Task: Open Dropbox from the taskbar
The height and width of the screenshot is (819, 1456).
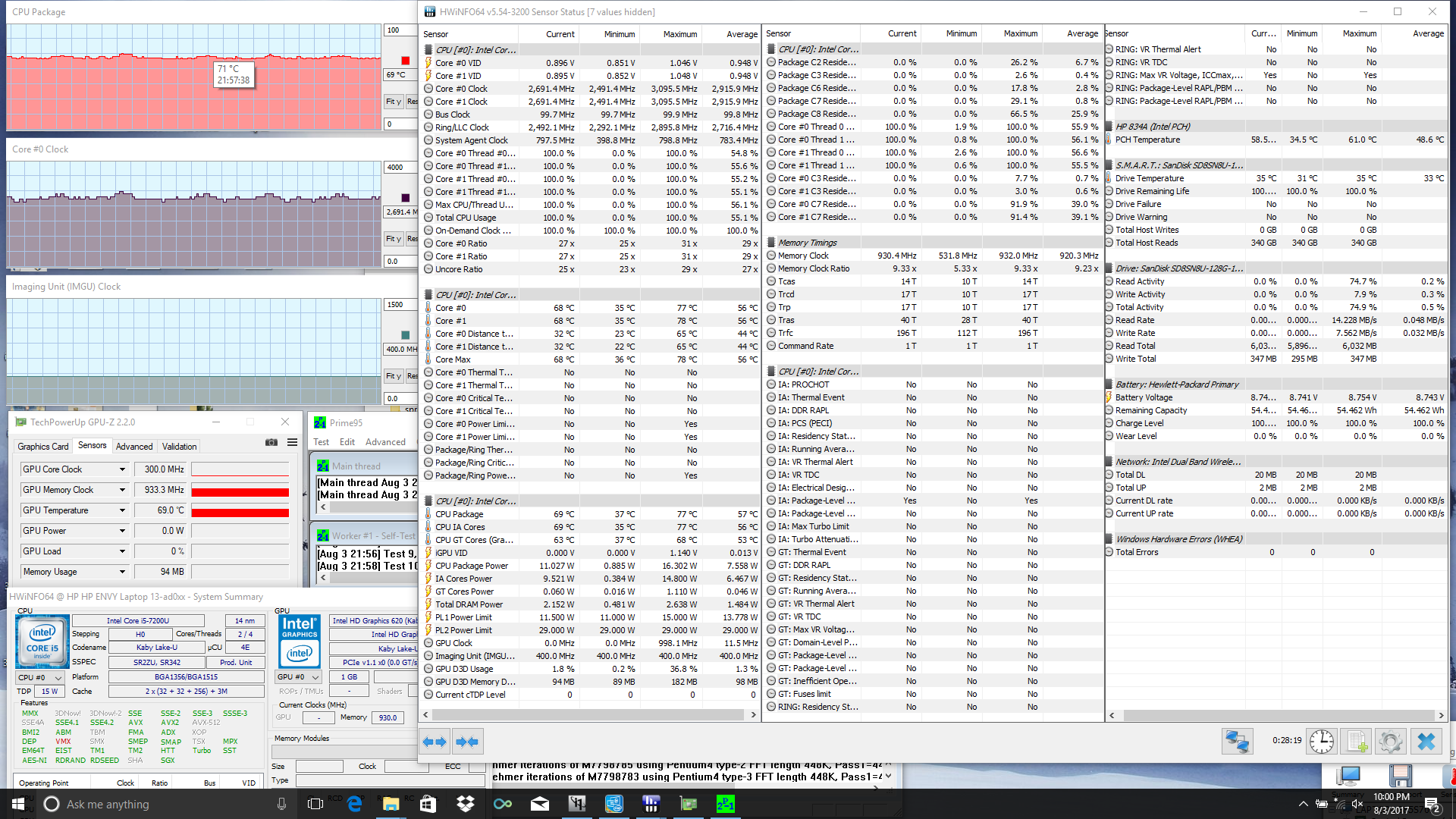Action: (466, 804)
